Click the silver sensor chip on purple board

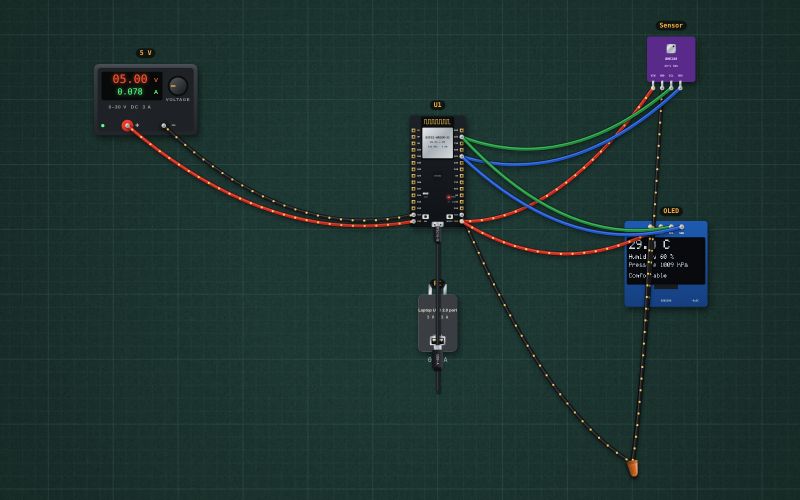point(671,49)
